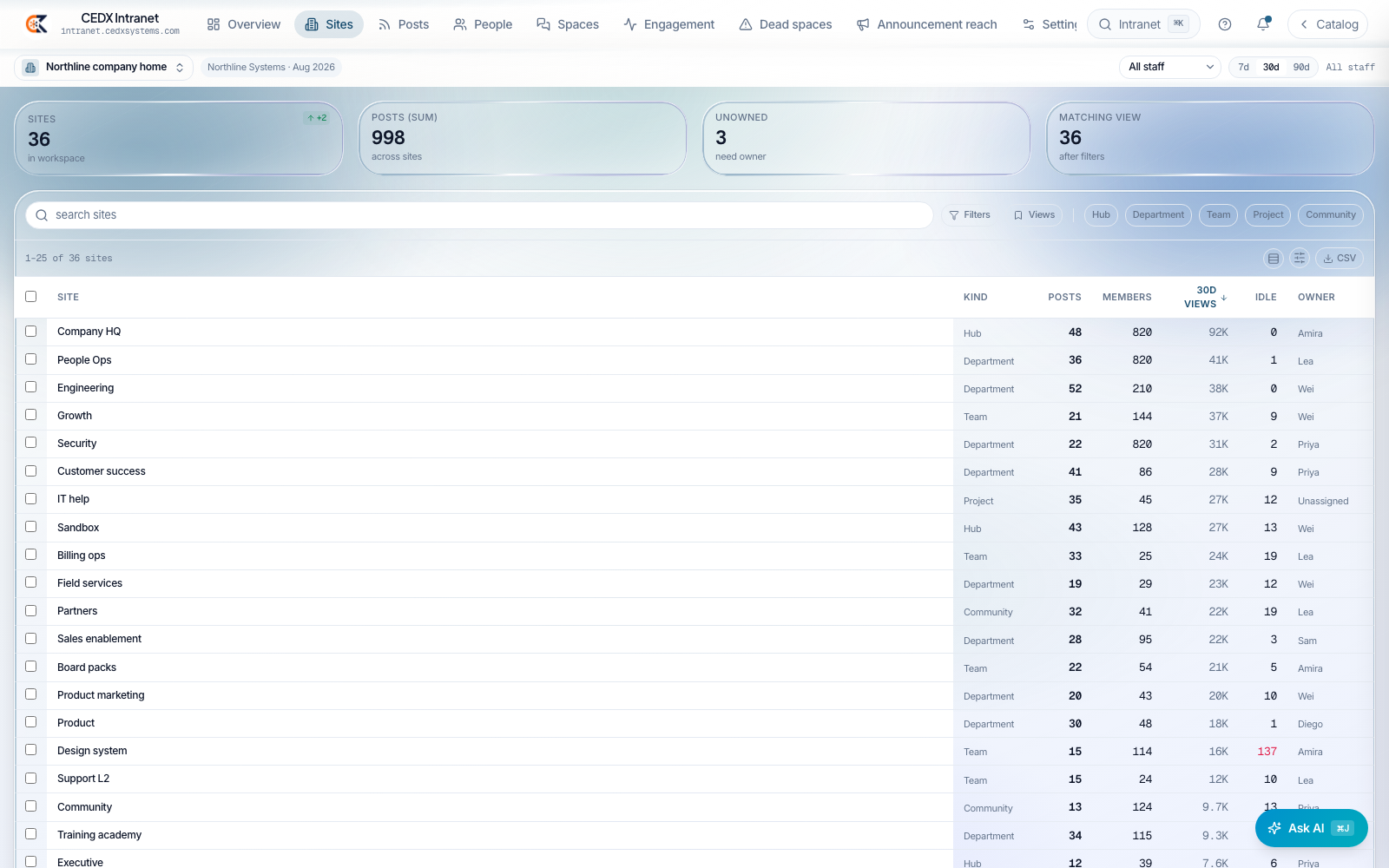Open the All staff audience dropdown
1389x868 pixels.
(1170, 67)
